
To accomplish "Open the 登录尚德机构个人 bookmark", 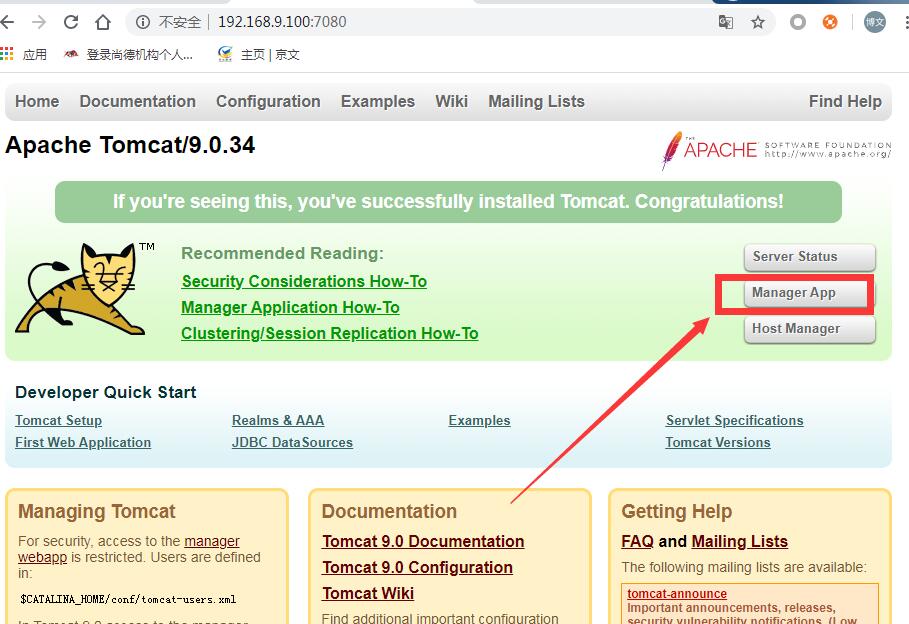I will click(x=128, y=55).
